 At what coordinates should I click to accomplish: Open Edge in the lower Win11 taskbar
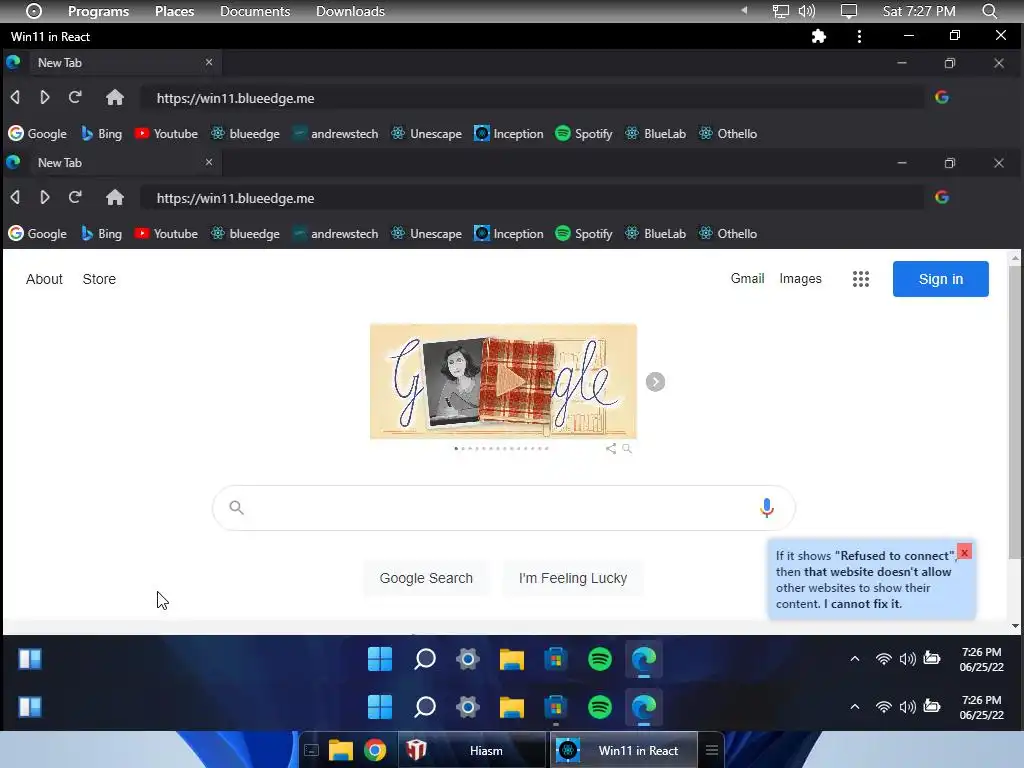point(644,707)
